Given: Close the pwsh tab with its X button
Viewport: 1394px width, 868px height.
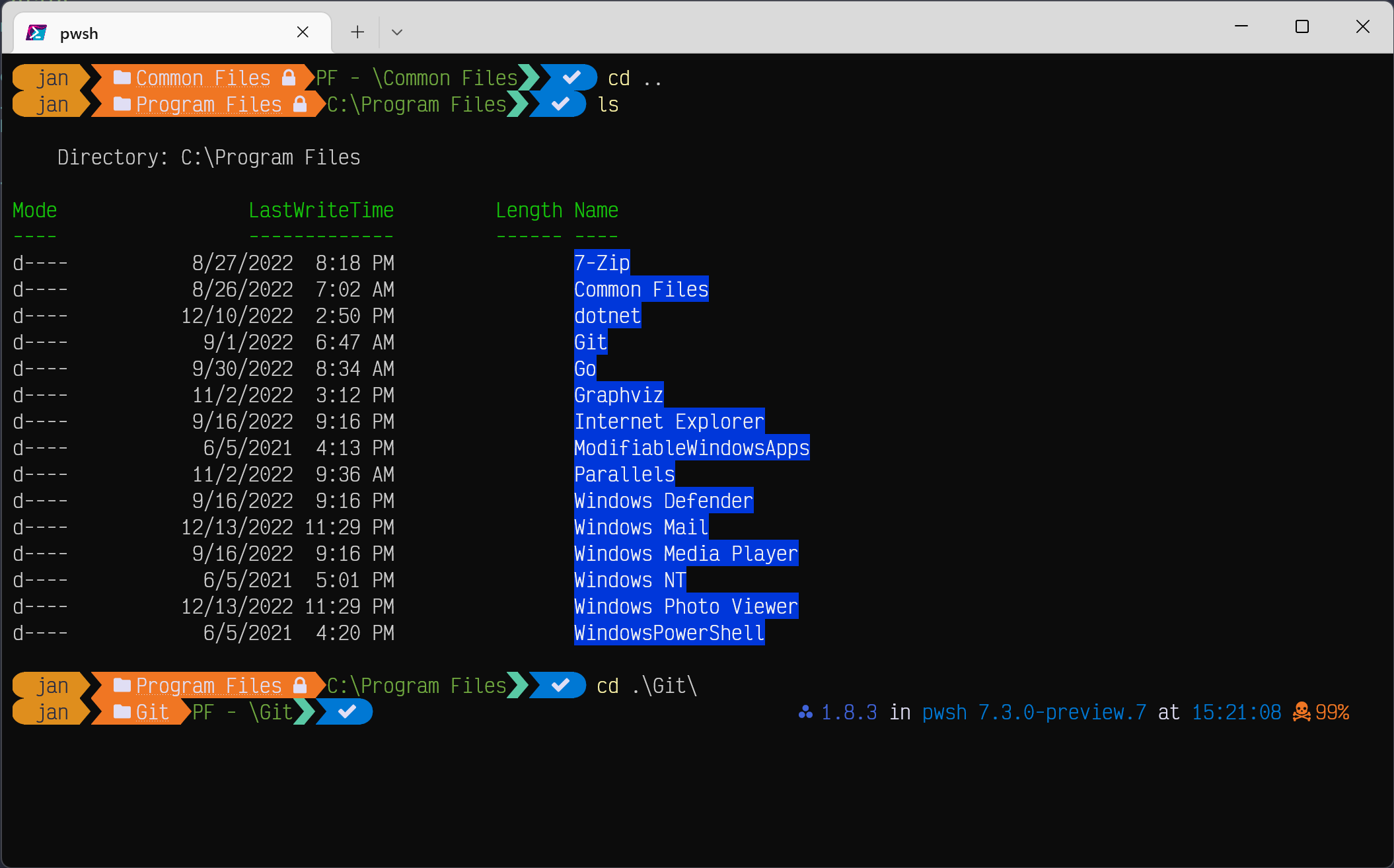Looking at the screenshot, I should (x=303, y=32).
